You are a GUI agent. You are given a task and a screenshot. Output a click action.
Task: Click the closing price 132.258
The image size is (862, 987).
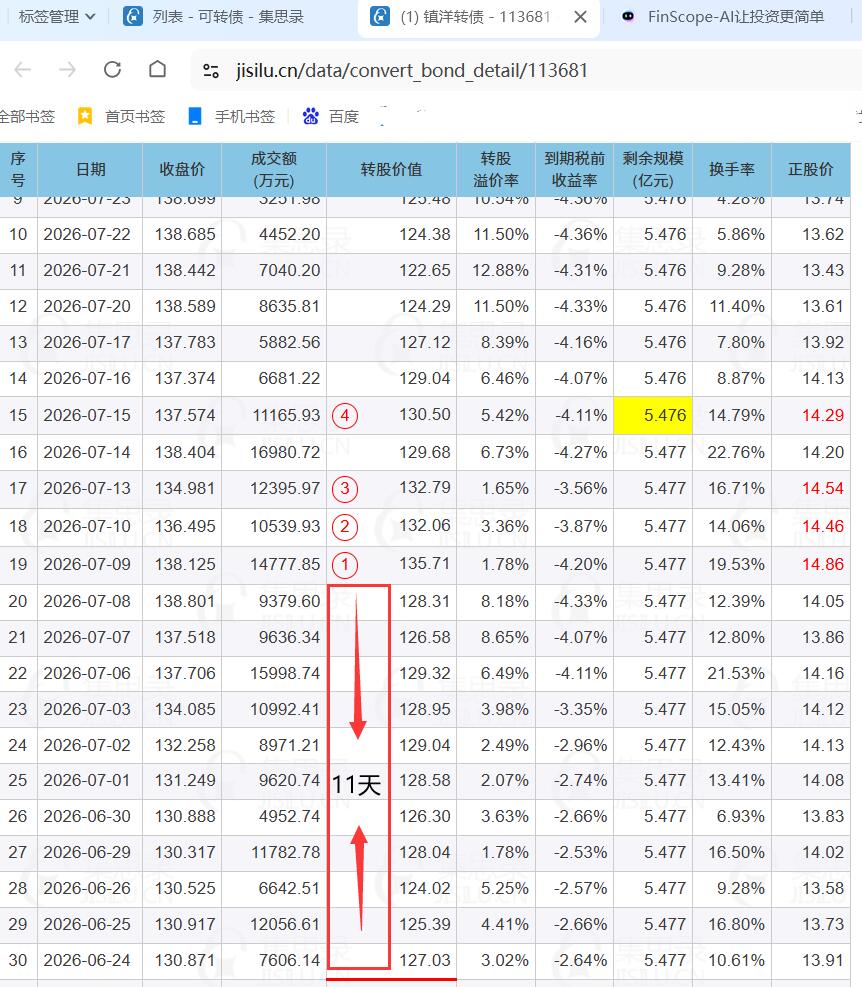[x=185, y=745]
